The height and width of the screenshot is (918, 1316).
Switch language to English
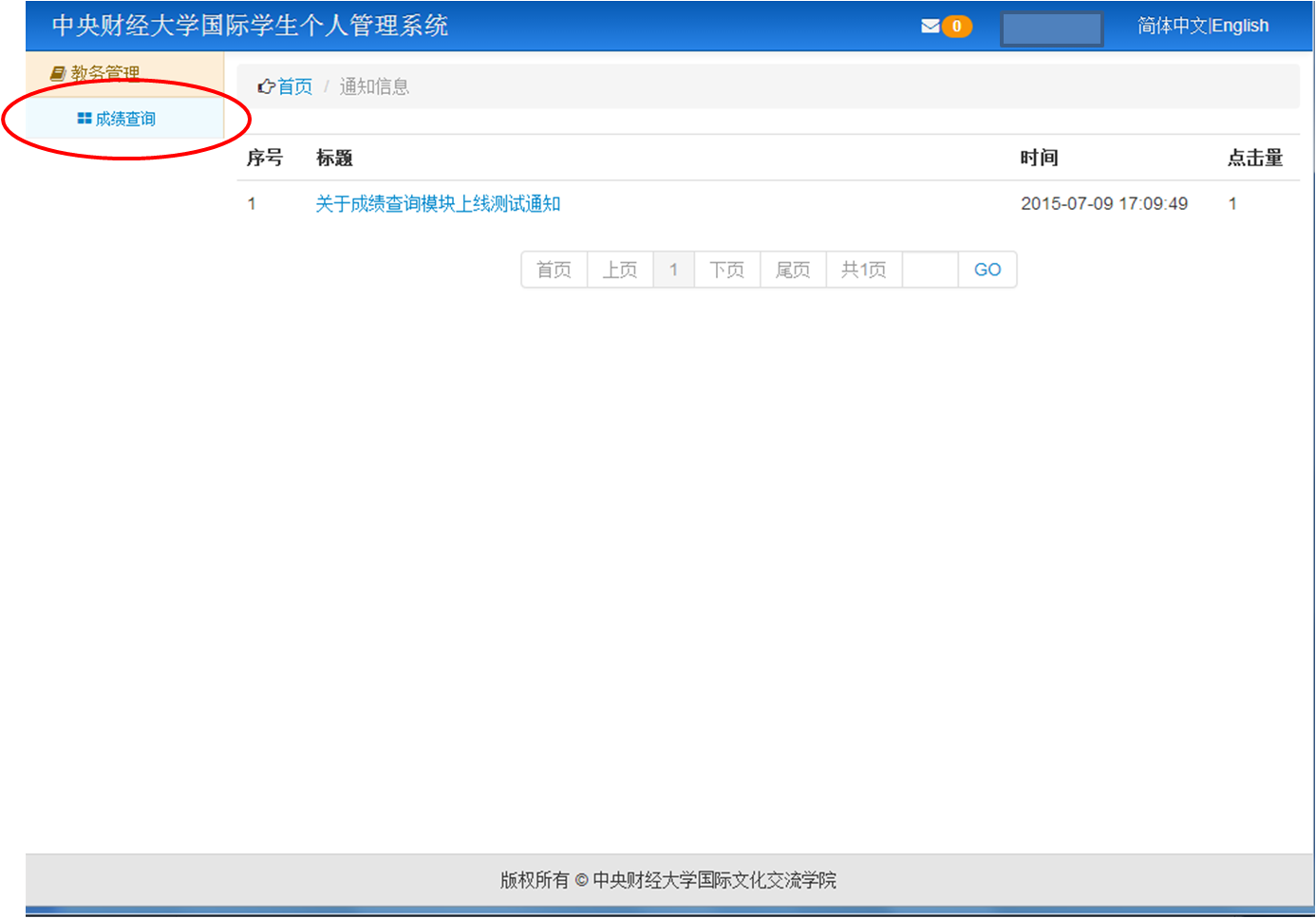(1240, 26)
